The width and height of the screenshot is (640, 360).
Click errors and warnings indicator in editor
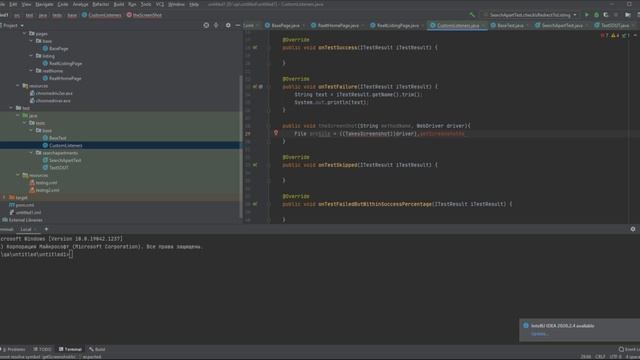pos(616,36)
